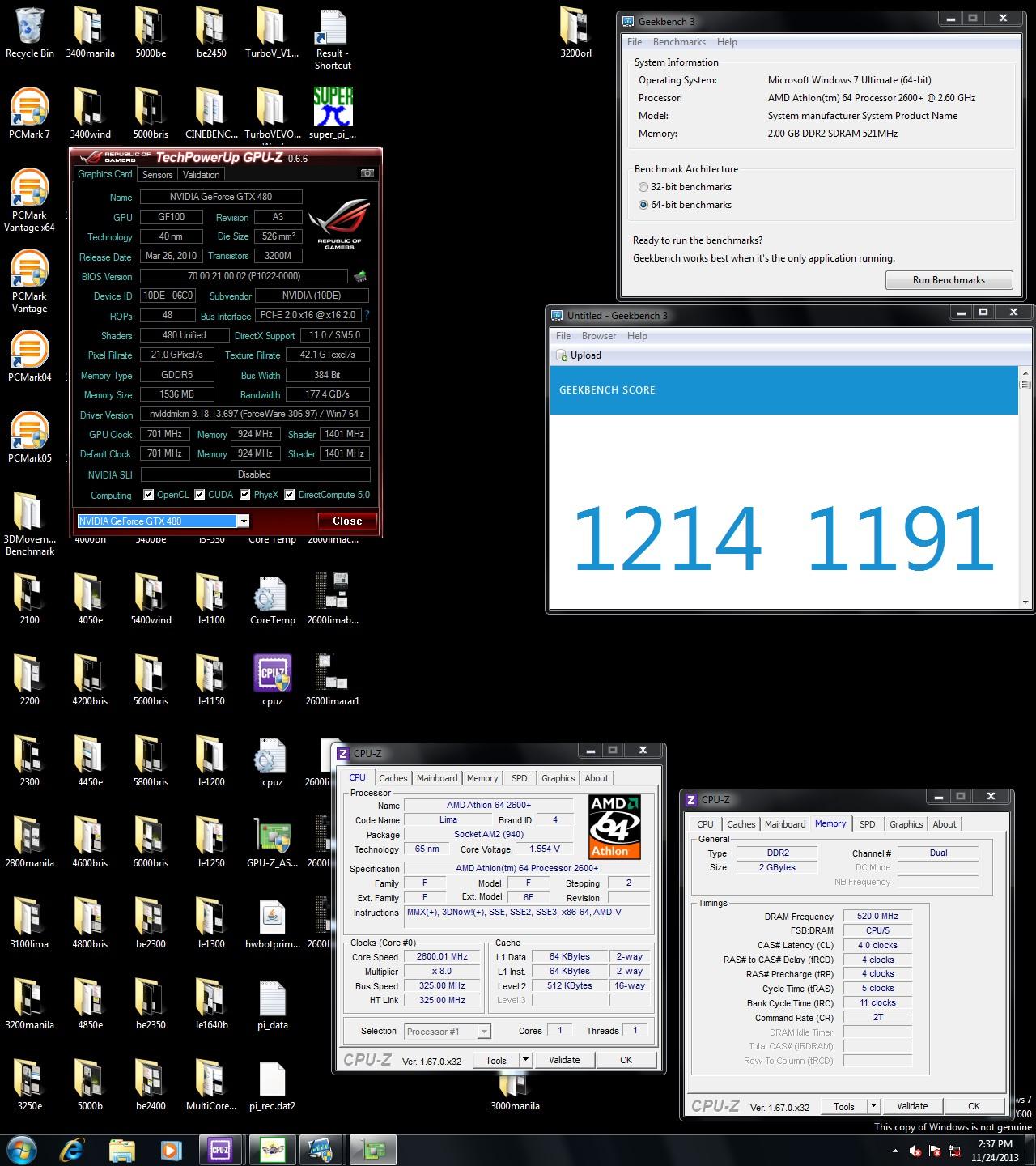Open the PCMark04 desktop shortcut
Image resolution: width=1036 pixels, height=1166 pixels.
(29, 357)
